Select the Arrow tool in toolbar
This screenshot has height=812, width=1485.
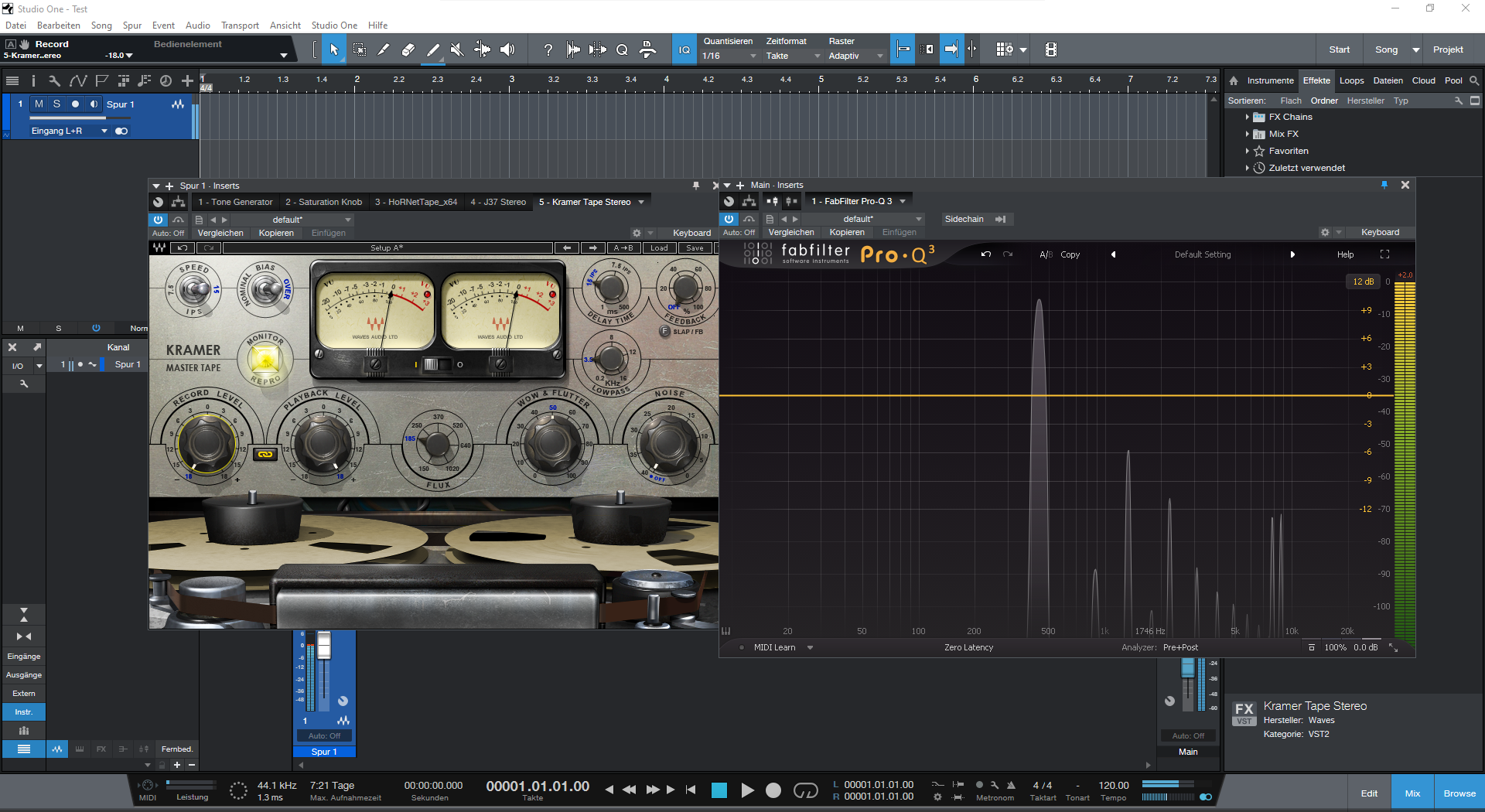pyautogui.click(x=334, y=49)
